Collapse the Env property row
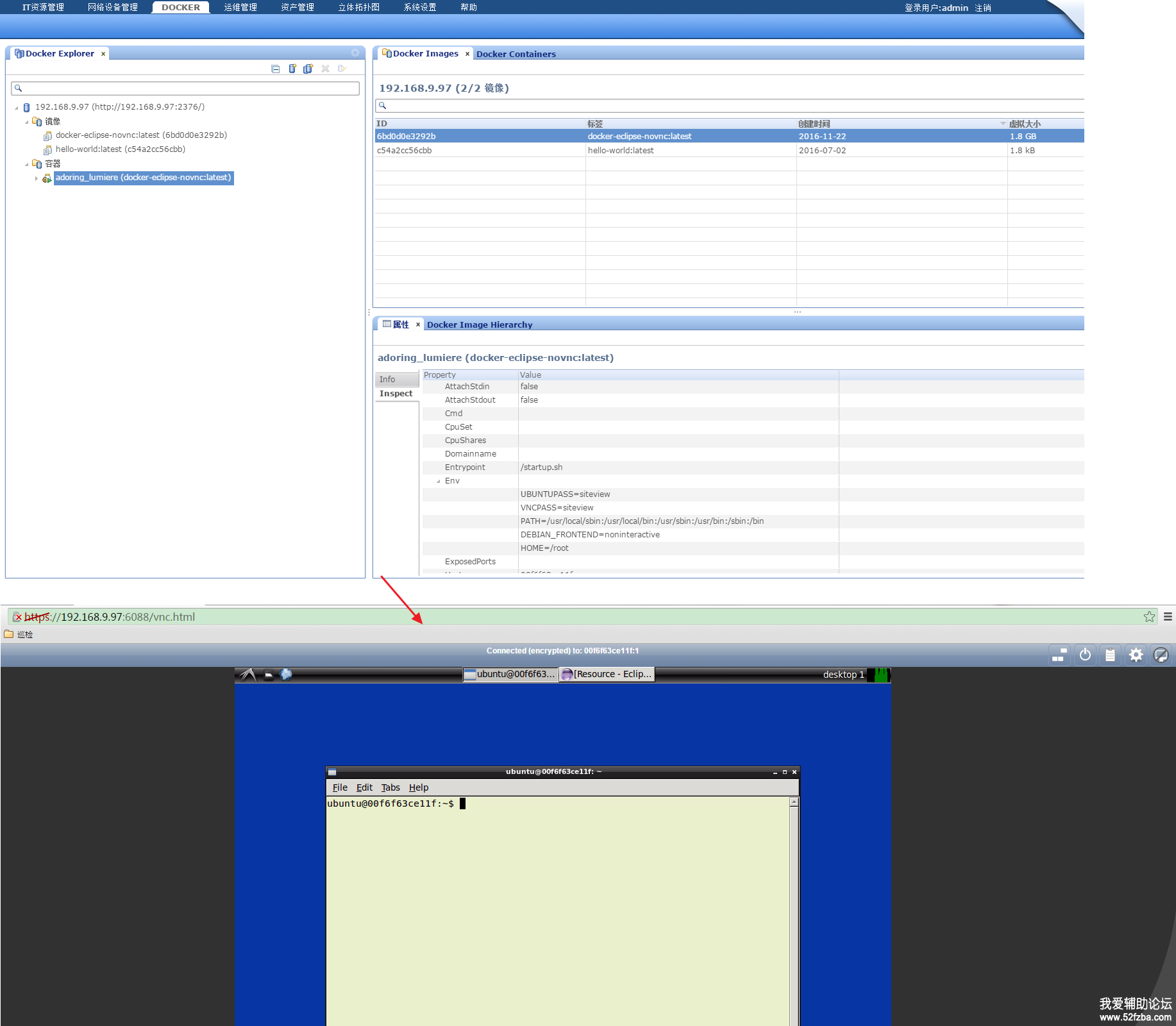The image size is (1176, 1026). 439,482
